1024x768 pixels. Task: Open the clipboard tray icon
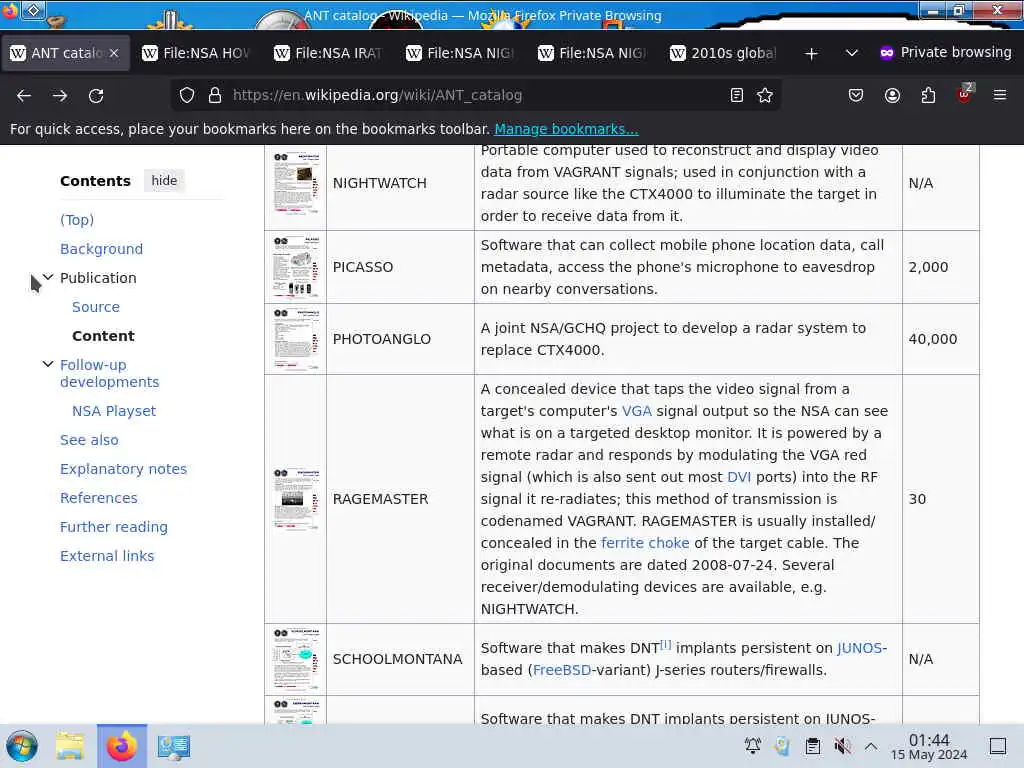coord(812,745)
